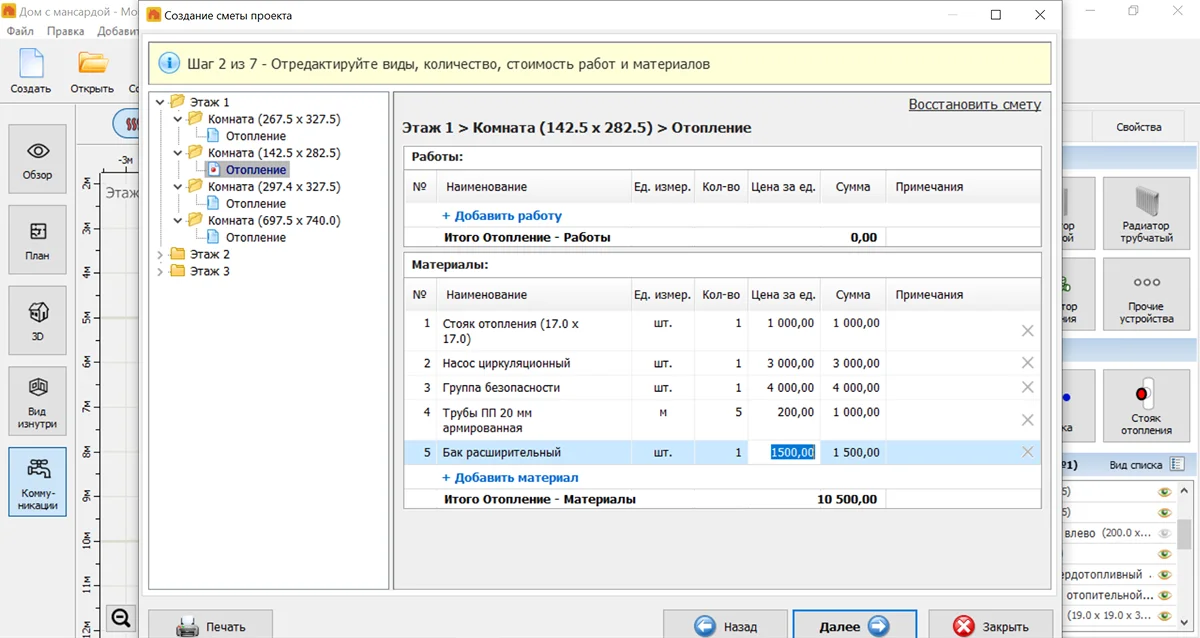
Task: Delete the Трубы ПП 20 мм row
Action: click(1027, 420)
